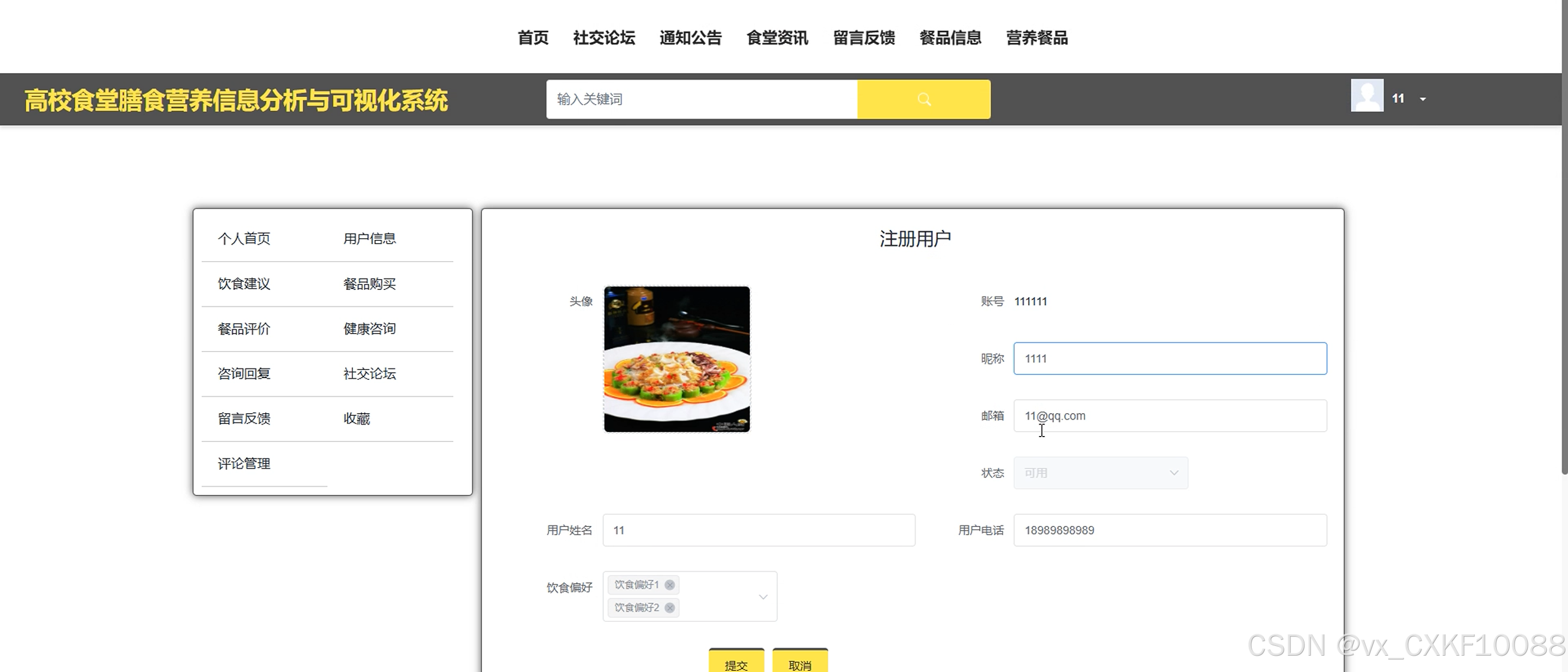The image size is (1568, 672).
Task: Click the yellow search magnifier button
Action: pos(923,99)
